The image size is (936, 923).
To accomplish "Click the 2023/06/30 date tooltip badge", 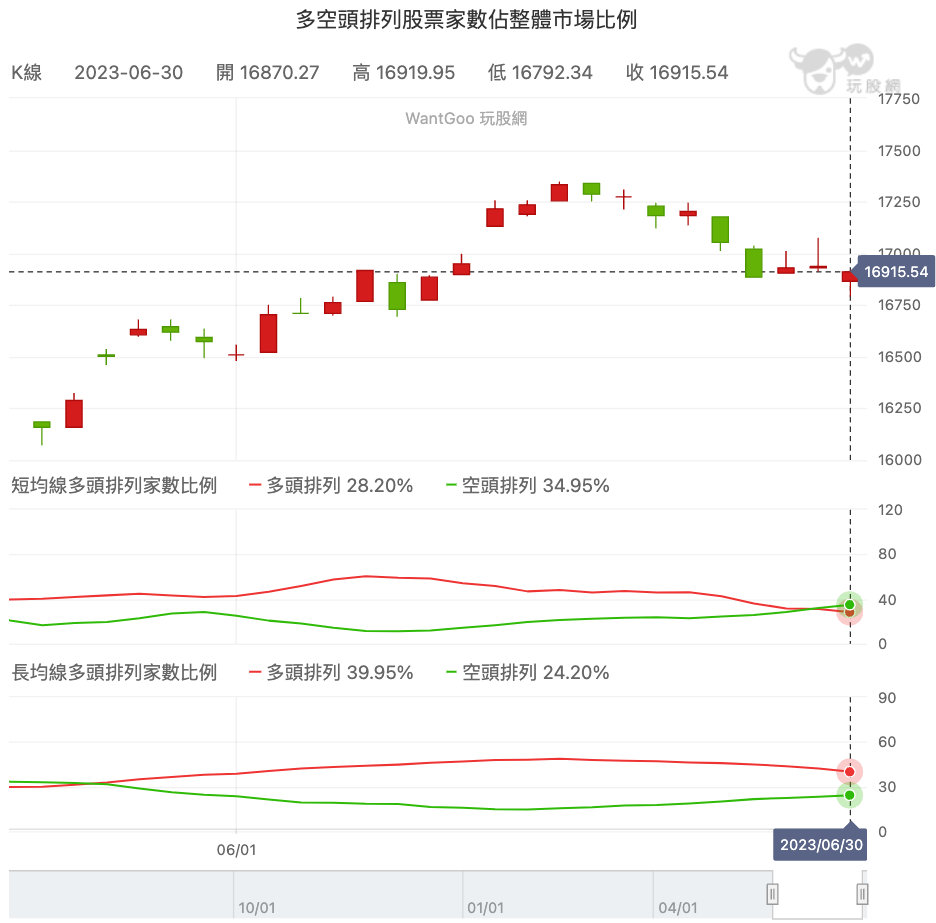I will click(x=820, y=844).
